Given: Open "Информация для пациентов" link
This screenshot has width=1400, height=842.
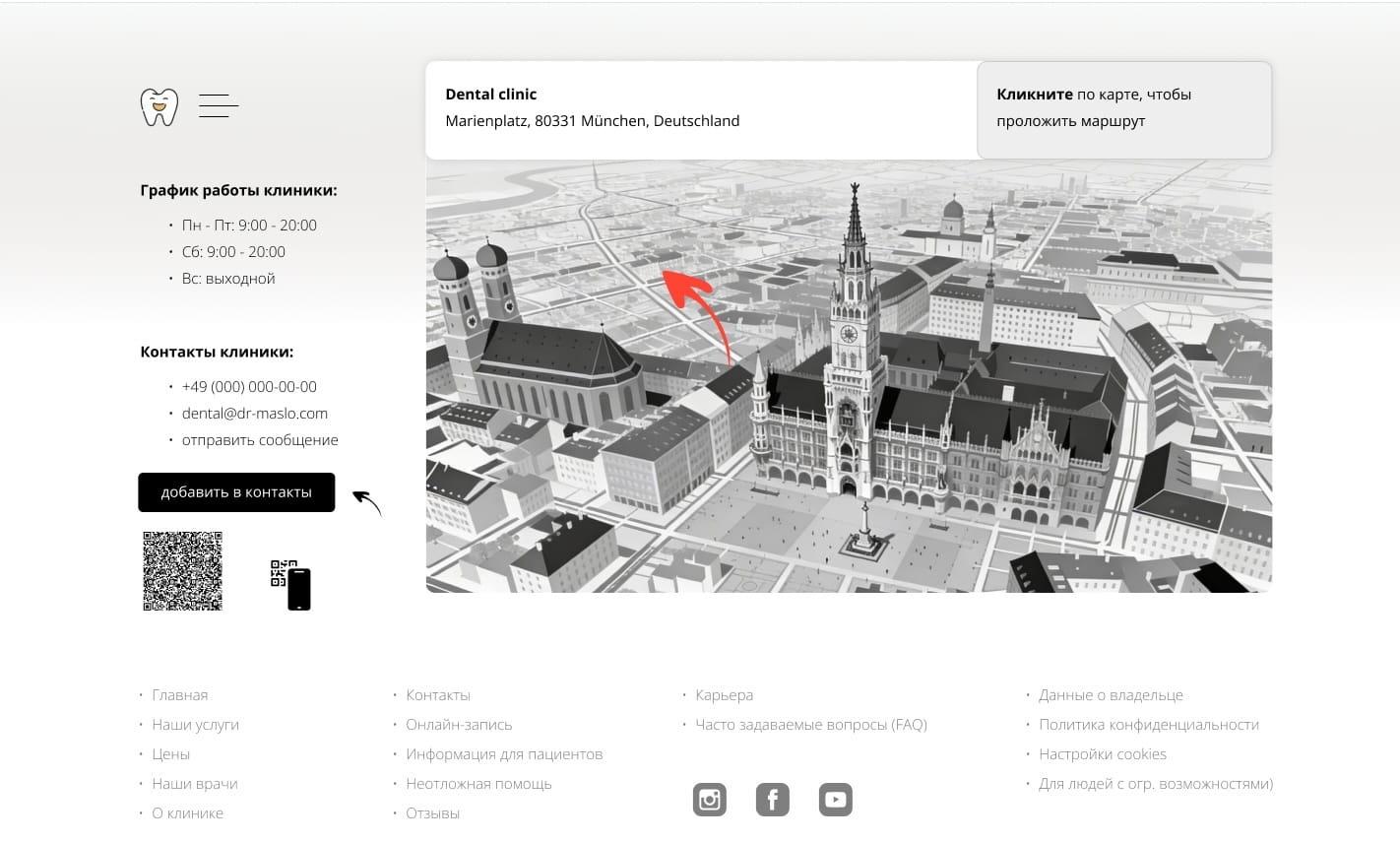Looking at the screenshot, I should [504, 754].
